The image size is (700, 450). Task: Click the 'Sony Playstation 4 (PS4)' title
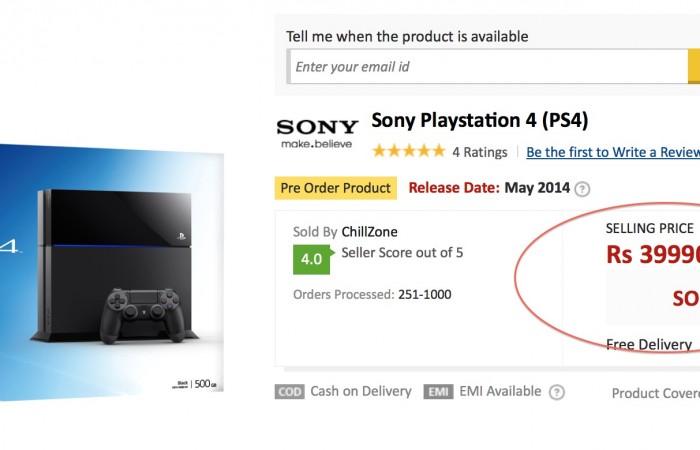tap(480, 122)
